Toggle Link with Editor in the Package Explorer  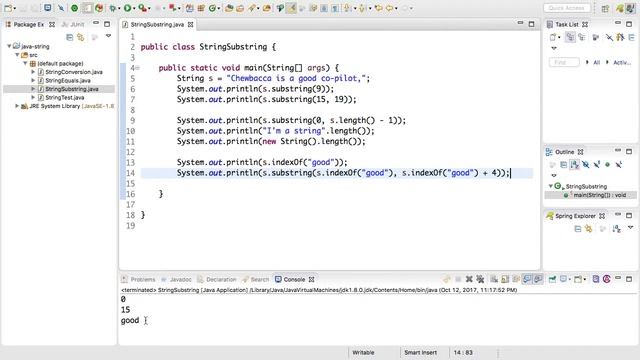point(81,37)
